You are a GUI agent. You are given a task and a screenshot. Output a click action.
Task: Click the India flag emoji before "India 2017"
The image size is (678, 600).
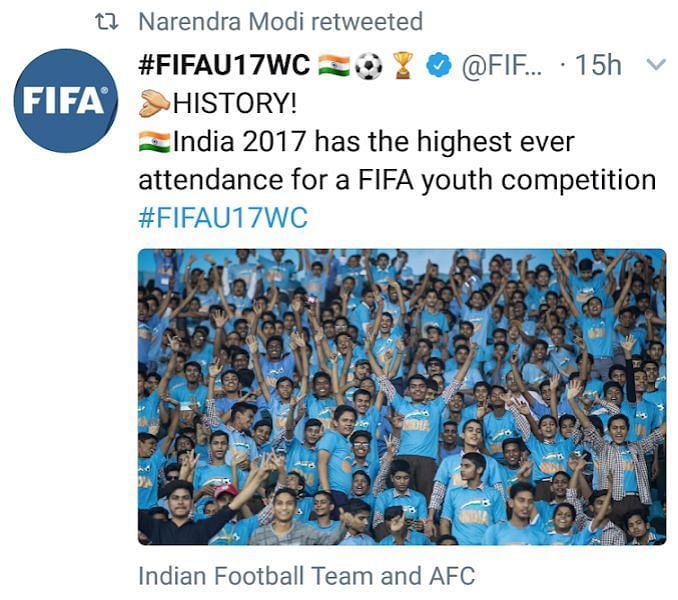[x=154, y=141]
